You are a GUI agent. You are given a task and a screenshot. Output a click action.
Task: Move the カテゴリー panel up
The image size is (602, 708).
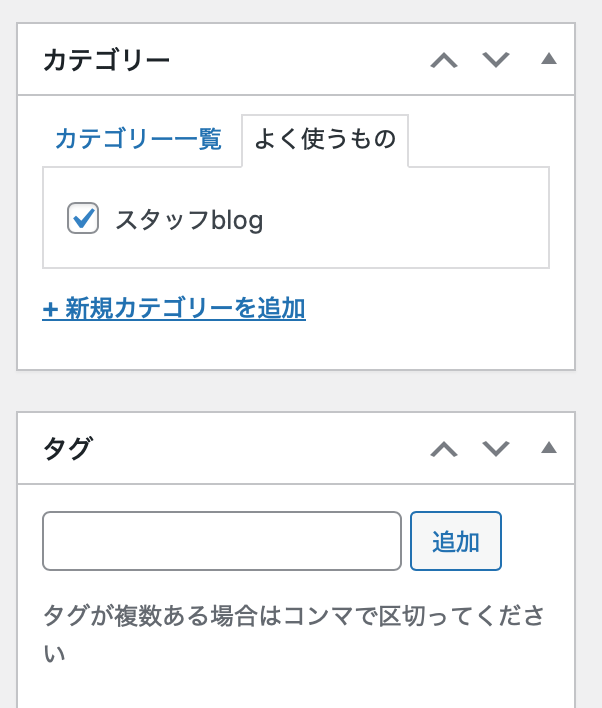pos(444,60)
